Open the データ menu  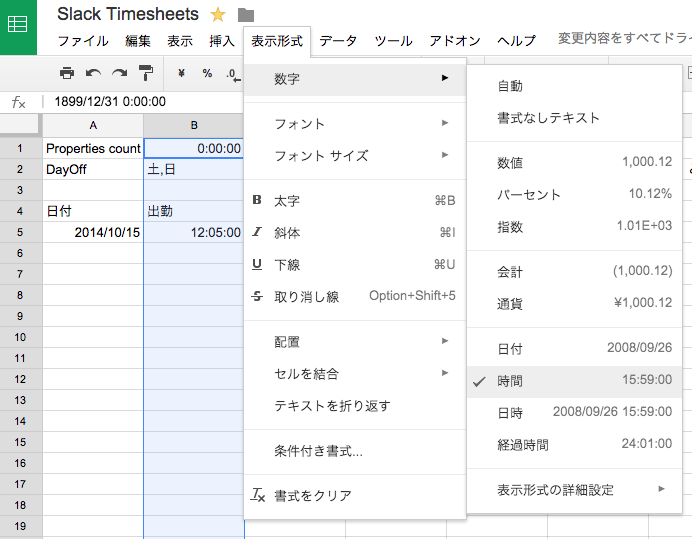[338, 41]
